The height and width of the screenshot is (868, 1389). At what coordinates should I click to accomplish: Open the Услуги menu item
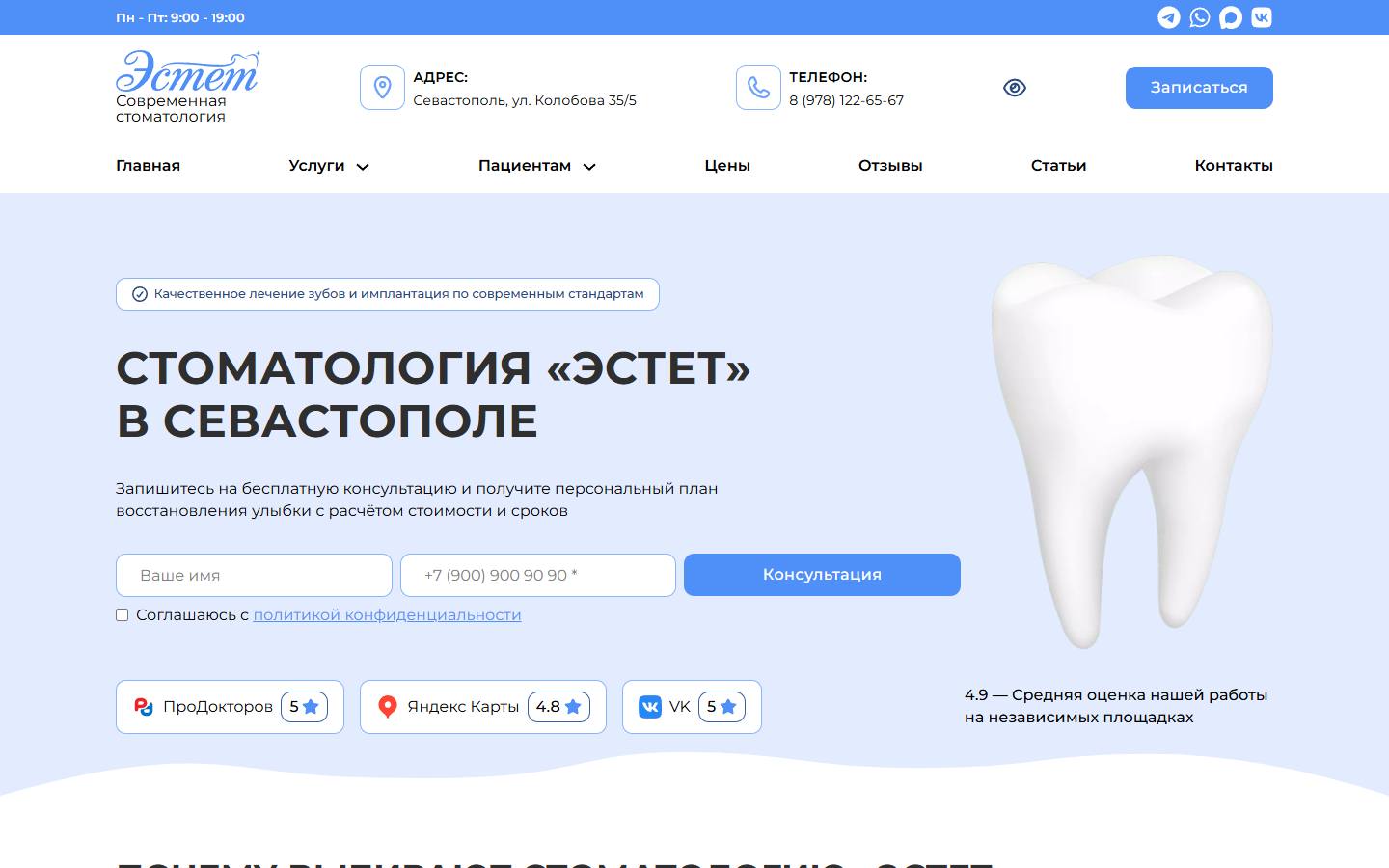tap(316, 166)
